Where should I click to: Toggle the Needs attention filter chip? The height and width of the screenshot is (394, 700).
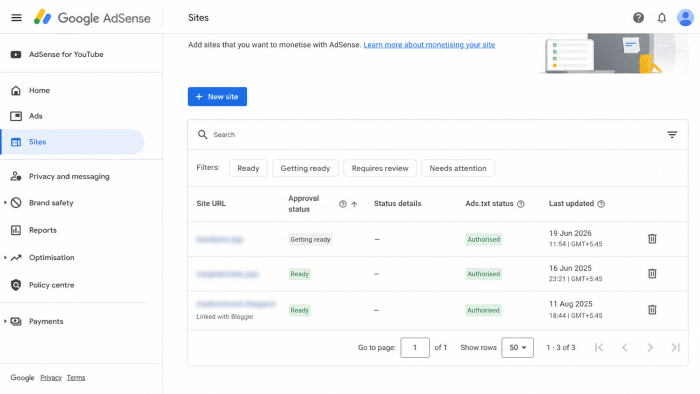click(x=458, y=168)
